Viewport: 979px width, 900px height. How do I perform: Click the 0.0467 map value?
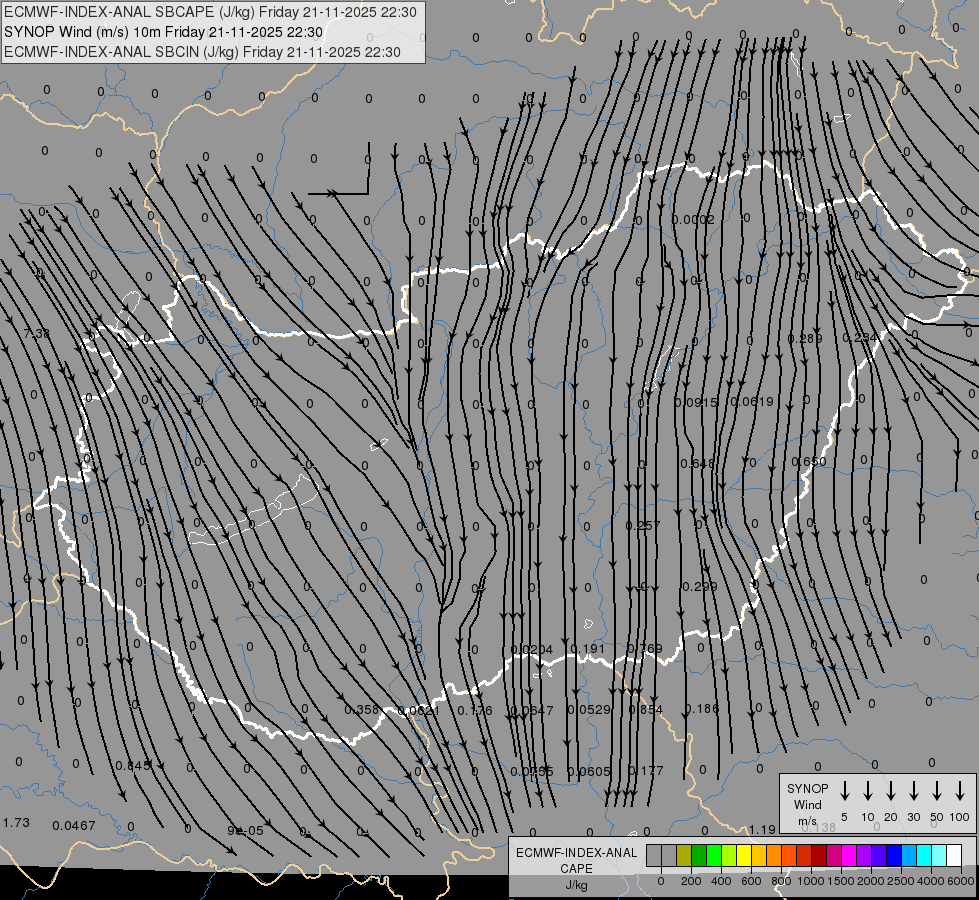[74, 826]
